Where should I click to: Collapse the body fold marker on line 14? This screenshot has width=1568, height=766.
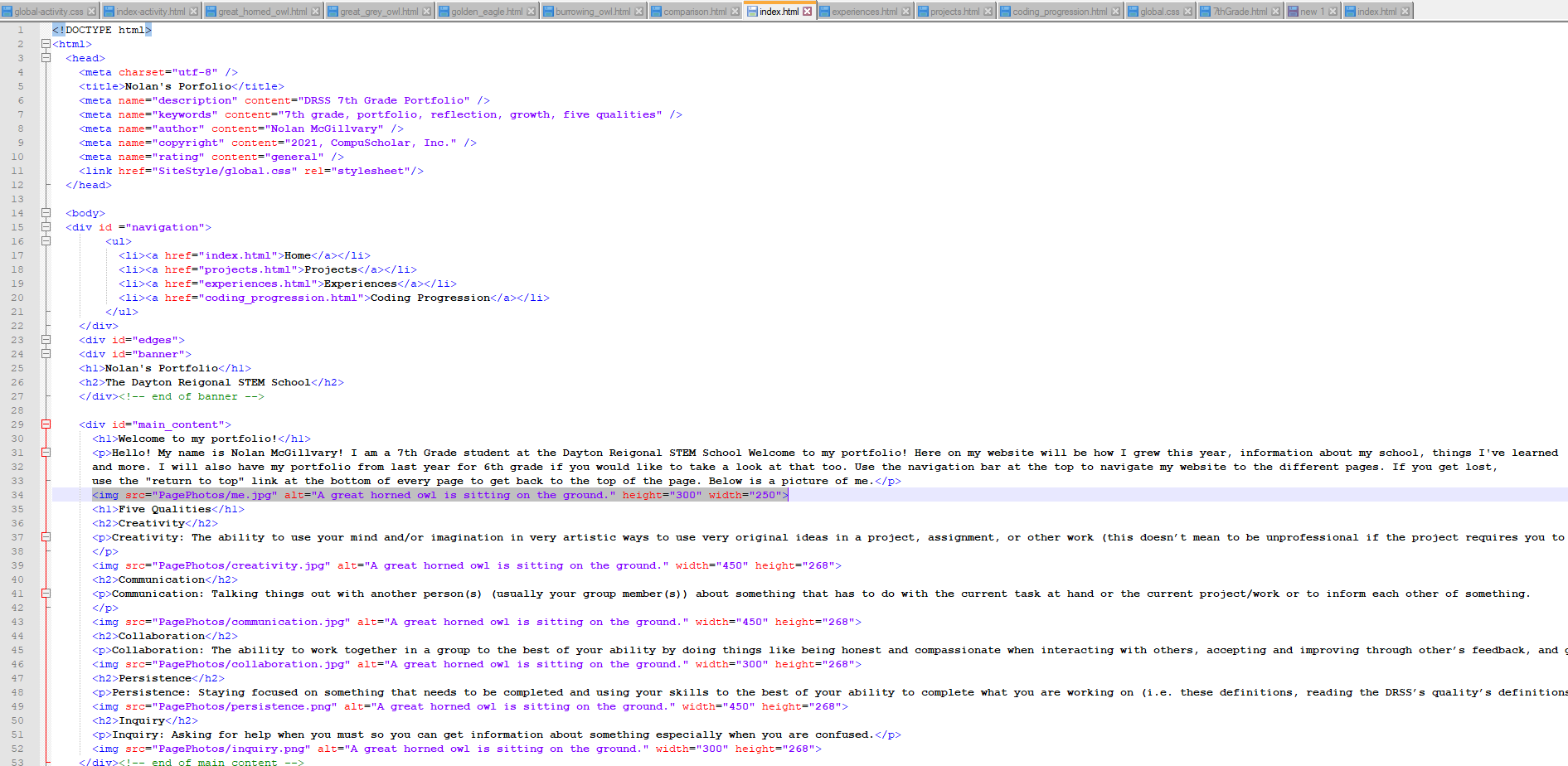click(46, 213)
